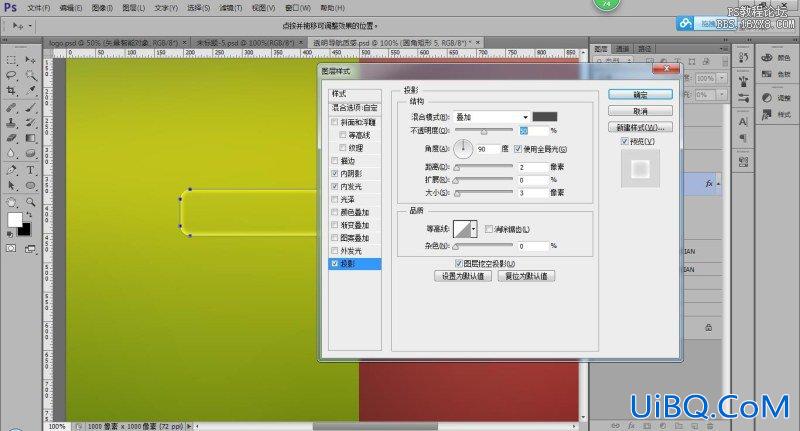Switch to the 通道 (Channels) tab

tap(622, 49)
